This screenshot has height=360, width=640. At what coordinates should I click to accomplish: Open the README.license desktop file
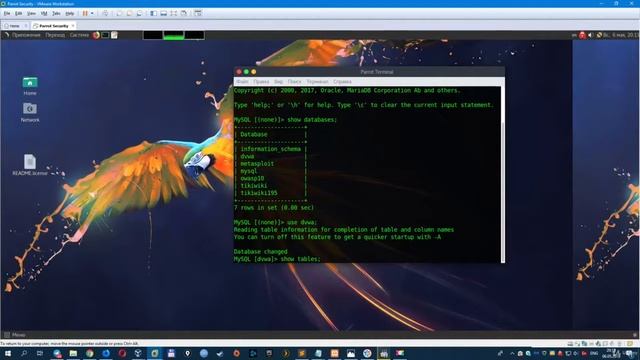coord(30,165)
